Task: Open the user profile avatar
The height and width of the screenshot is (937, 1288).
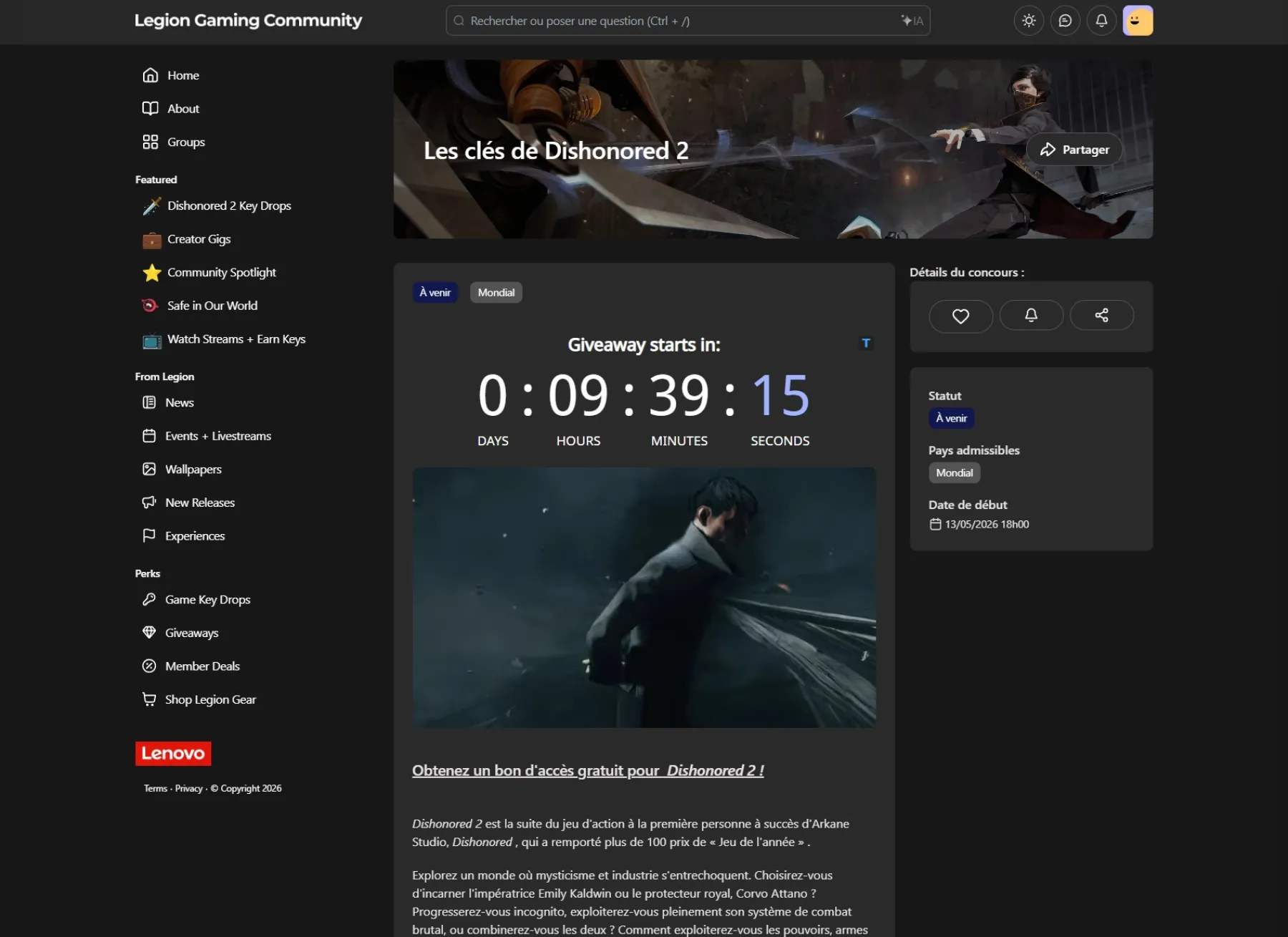Action: point(1138,21)
